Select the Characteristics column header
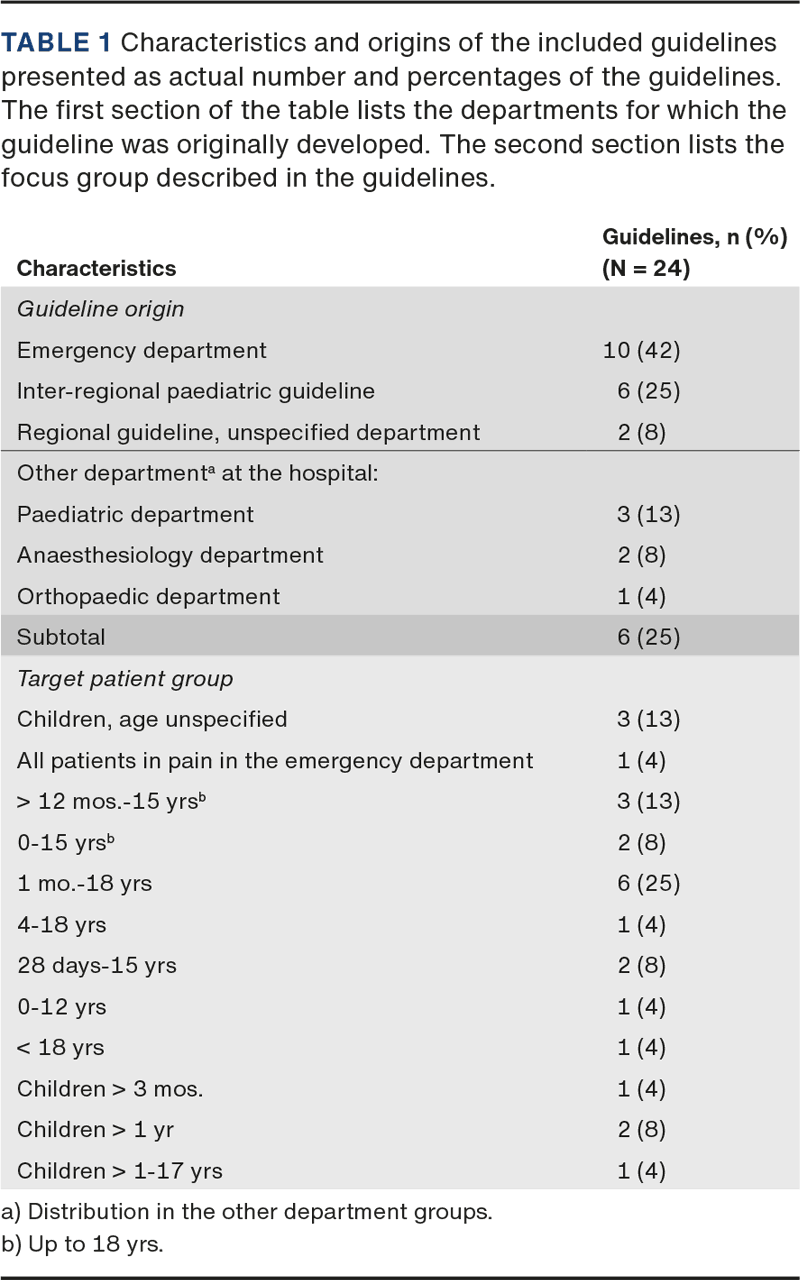The height and width of the screenshot is (1280, 800). [x=96, y=268]
